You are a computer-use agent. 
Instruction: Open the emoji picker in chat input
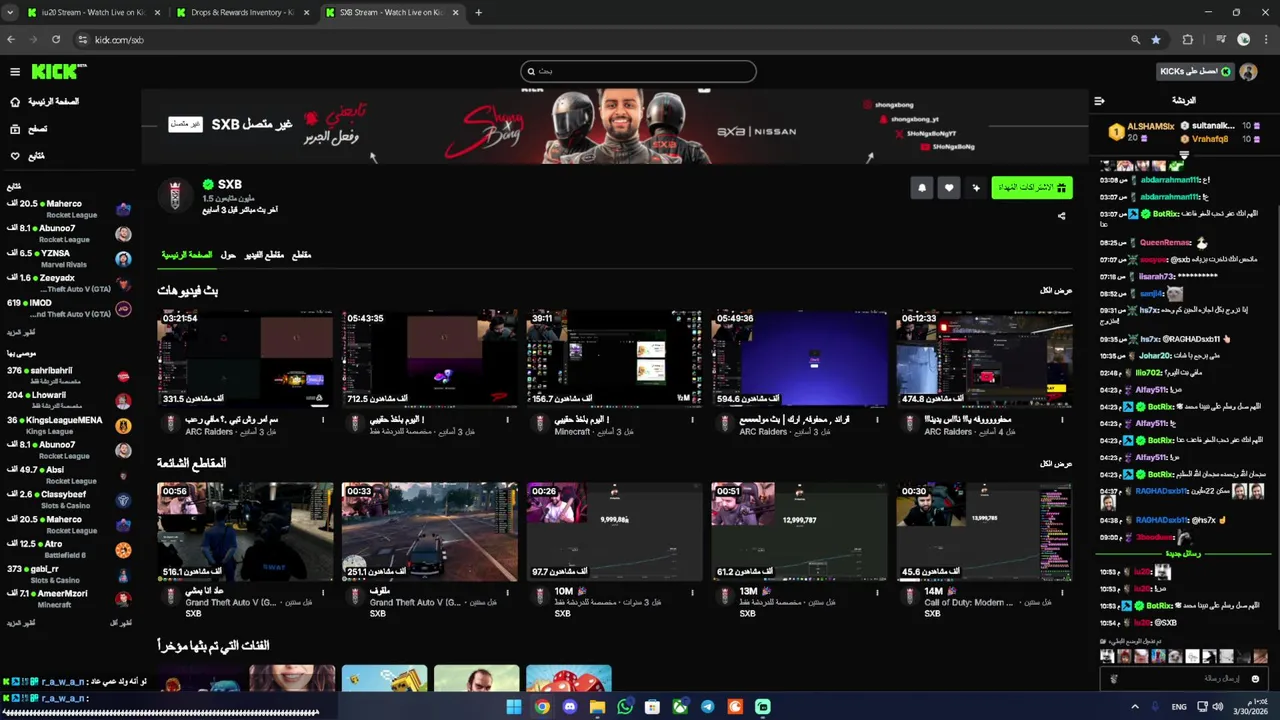point(1255,679)
